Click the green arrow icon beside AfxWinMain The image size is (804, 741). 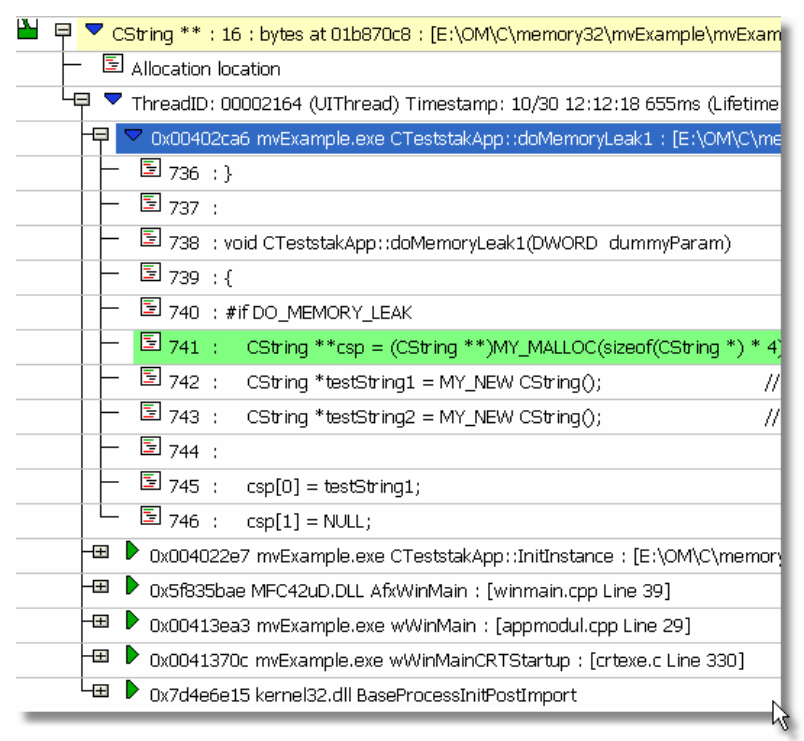coord(131,587)
